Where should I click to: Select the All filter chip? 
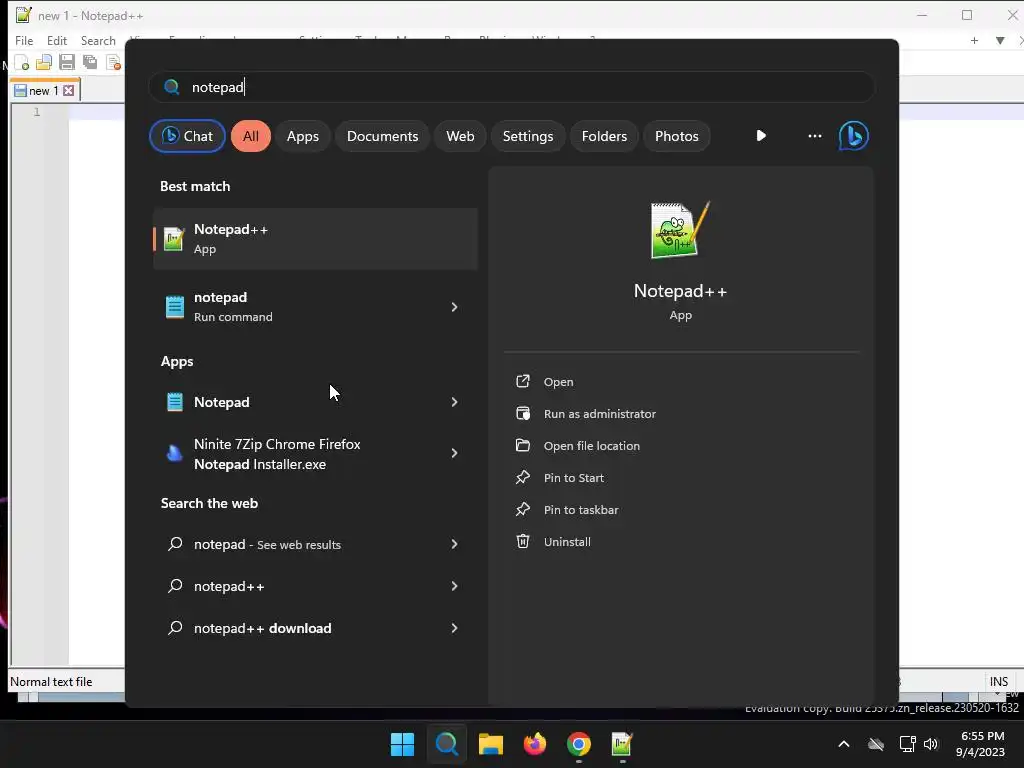tap(251, 136)
